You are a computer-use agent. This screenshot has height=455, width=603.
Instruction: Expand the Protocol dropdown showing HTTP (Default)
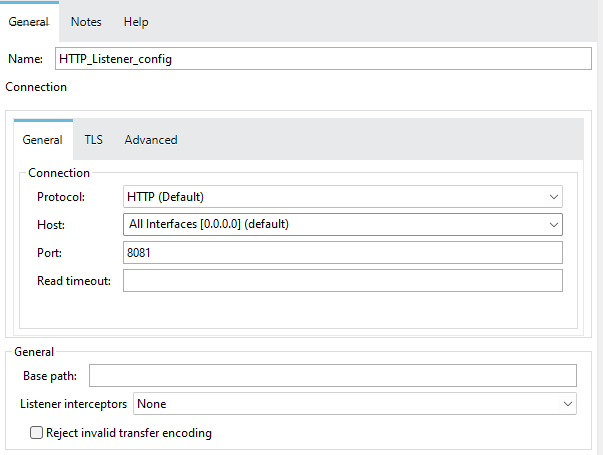click(x=342, y=197)
